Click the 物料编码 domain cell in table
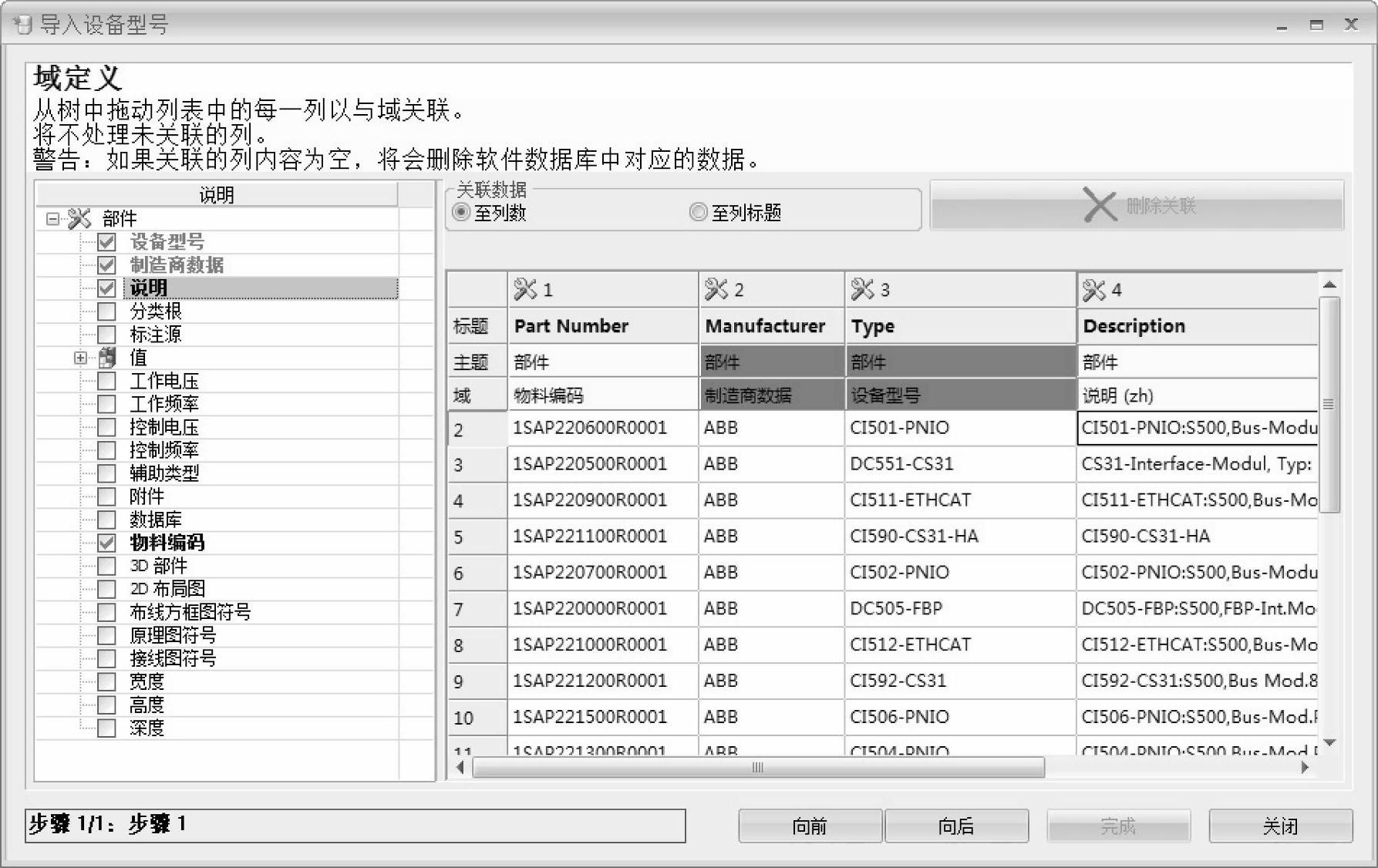The height and width of the screenshot is (868, 1378). (603, 395)
